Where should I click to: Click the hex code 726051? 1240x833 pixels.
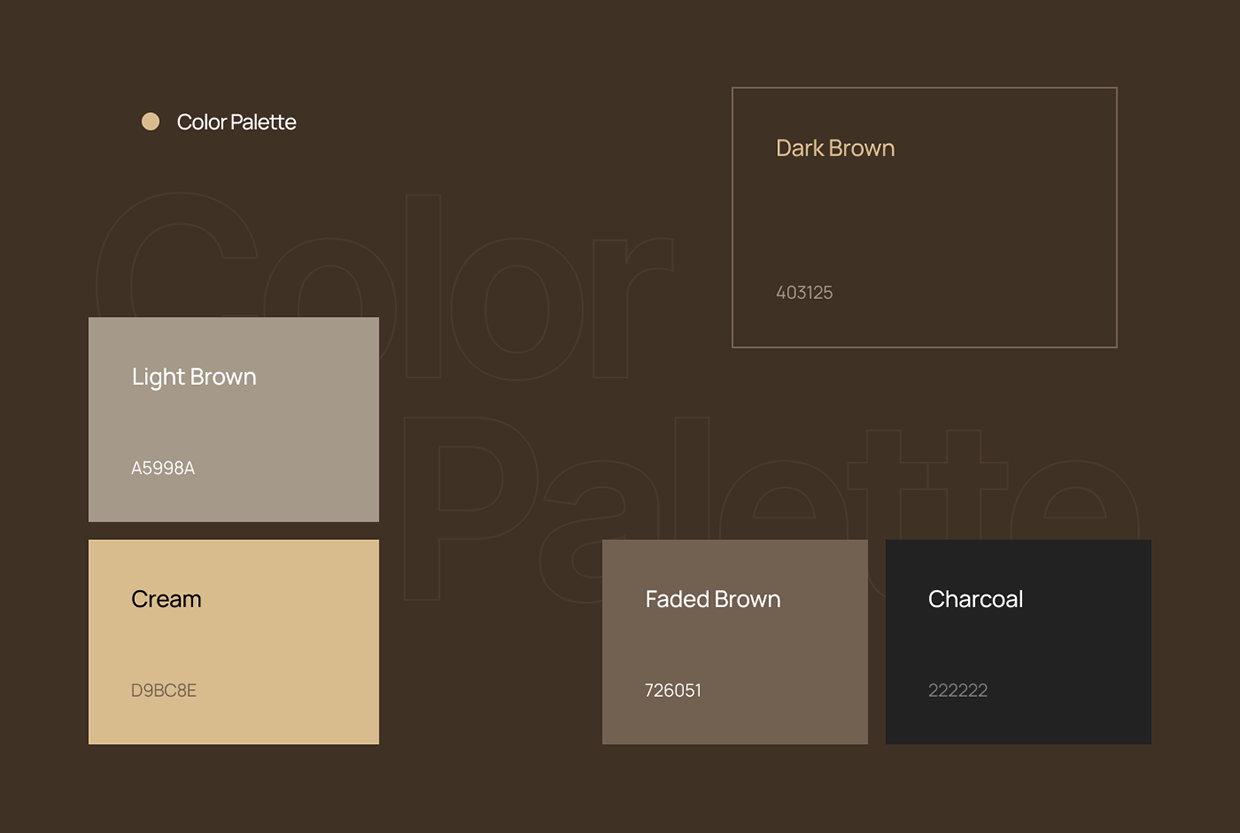673,690
